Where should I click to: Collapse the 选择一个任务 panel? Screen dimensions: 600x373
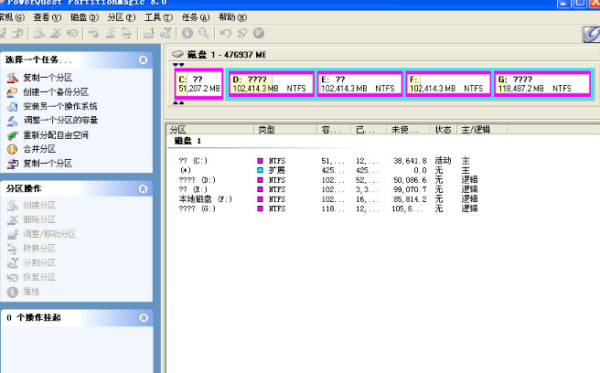(x=143, y=60)
